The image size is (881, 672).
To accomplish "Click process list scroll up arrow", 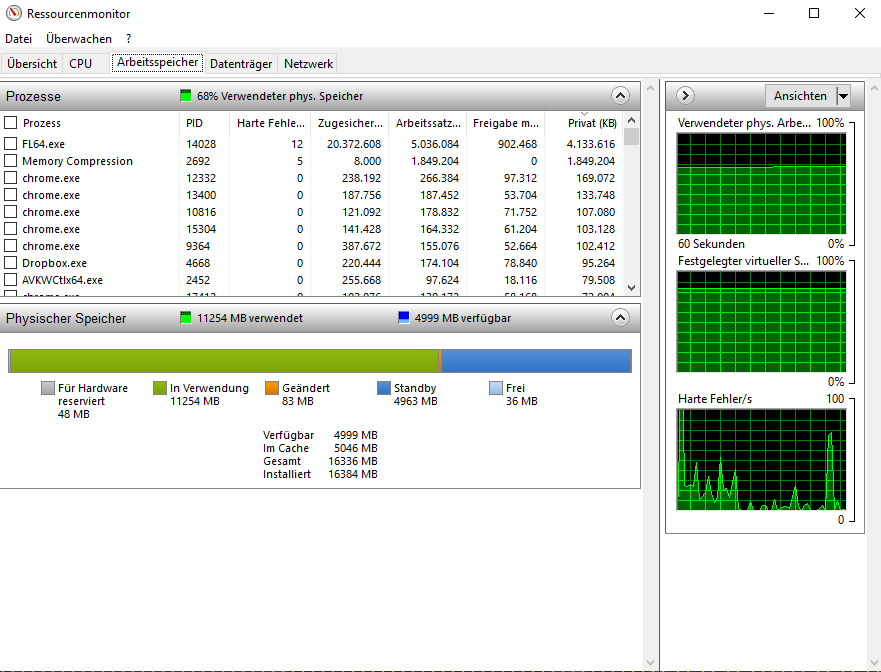I will pyautogui.click(x=631, y=120).
